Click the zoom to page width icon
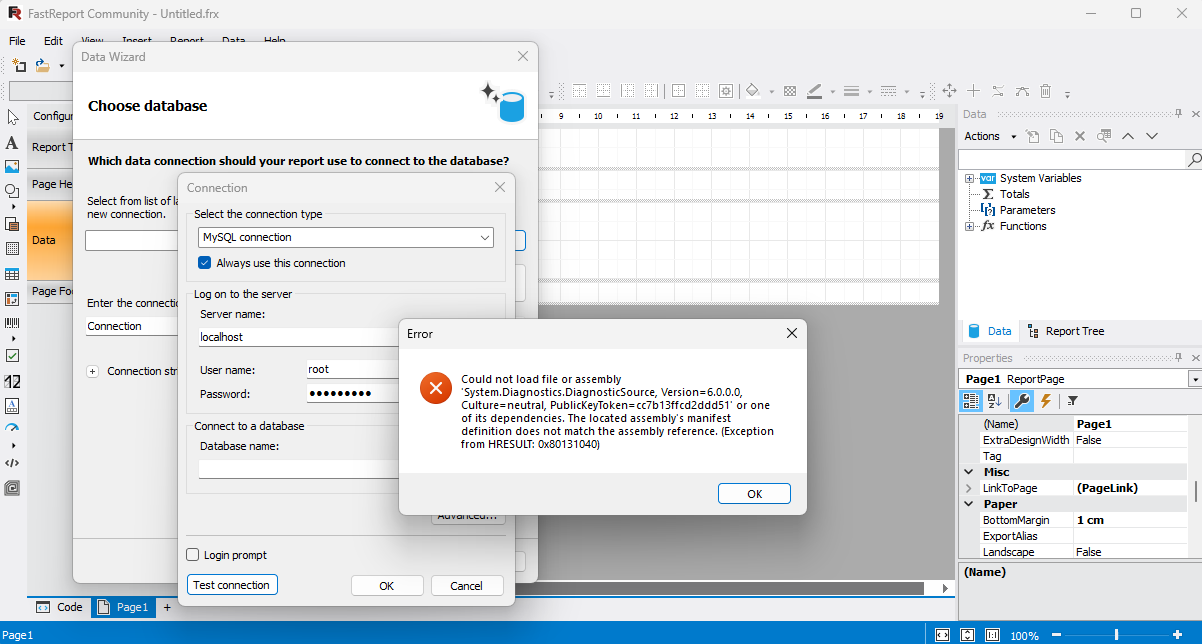The height and width of the screenshot is (644, 1202). coord(942,635)
